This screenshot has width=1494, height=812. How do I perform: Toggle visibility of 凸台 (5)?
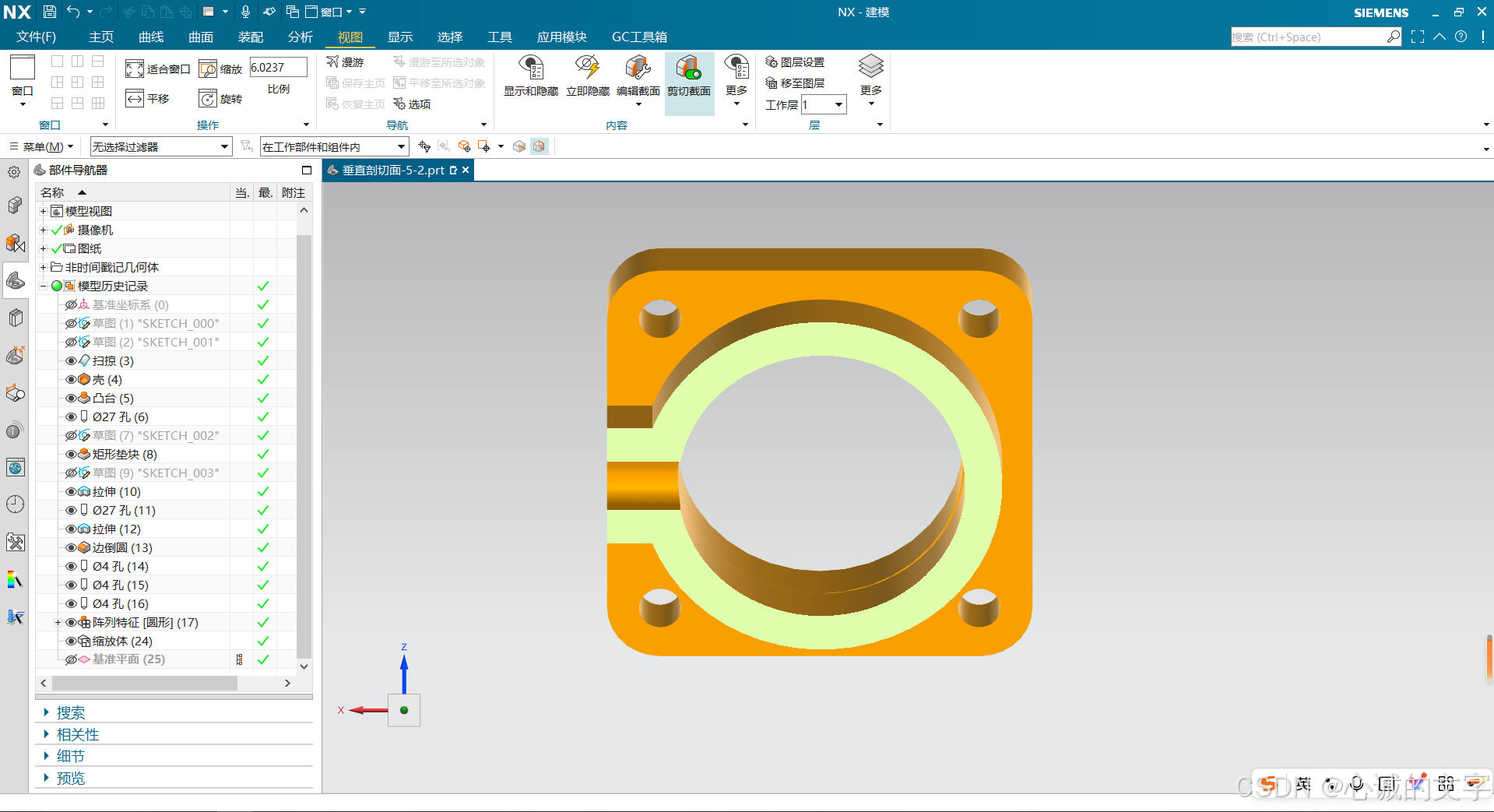click(x=71, y=398)
